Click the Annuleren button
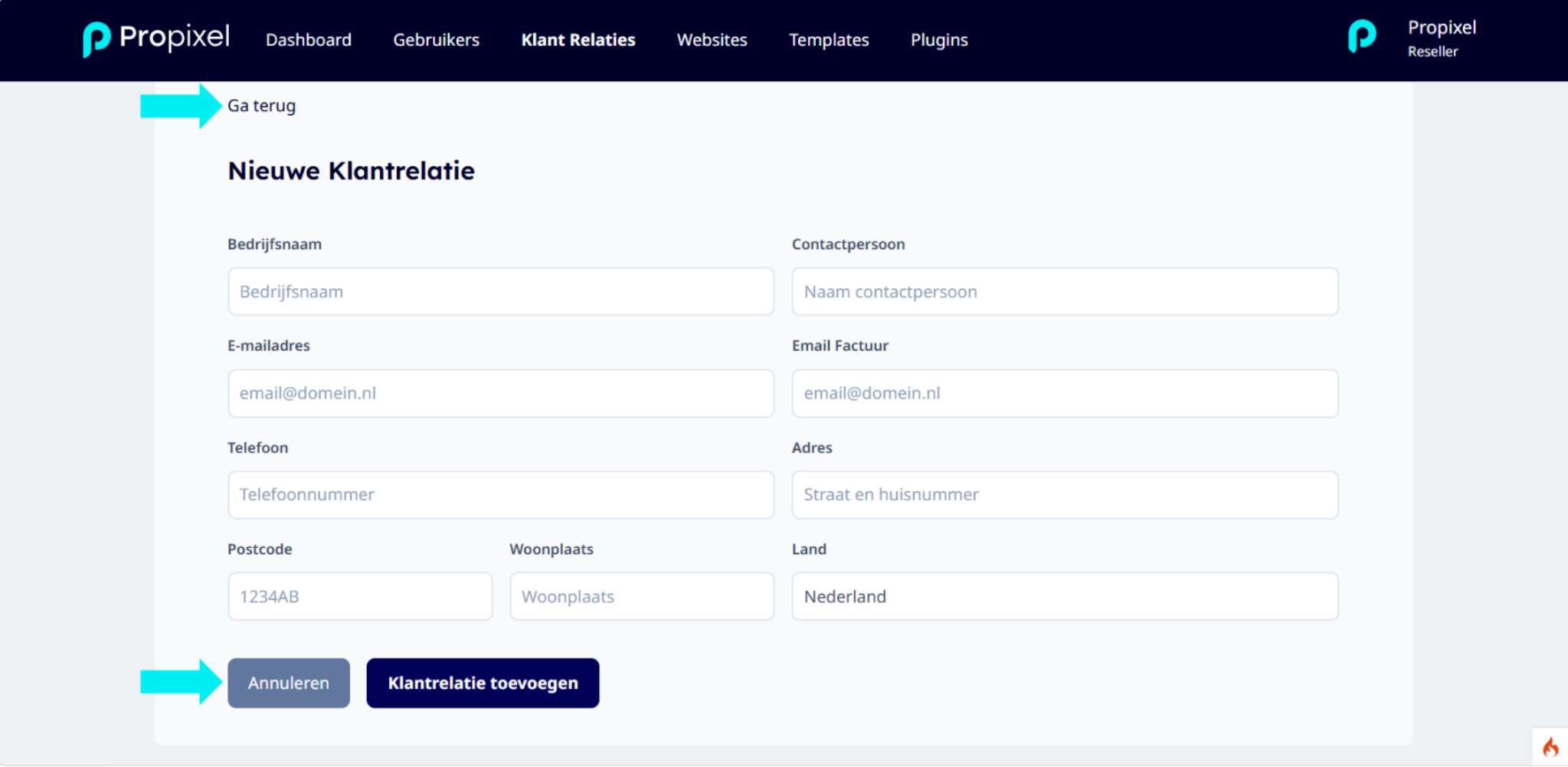The image size is (1568, 767). (289, 683)
